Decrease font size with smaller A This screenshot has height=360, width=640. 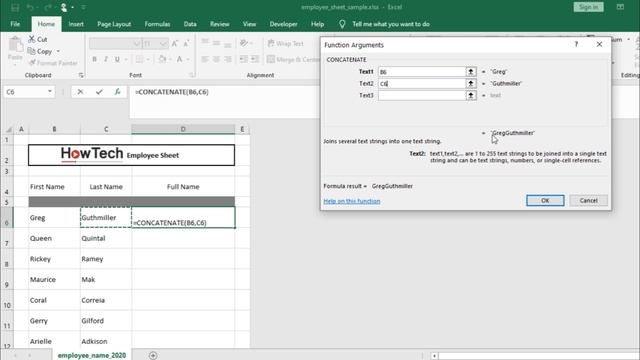point(186,43)
